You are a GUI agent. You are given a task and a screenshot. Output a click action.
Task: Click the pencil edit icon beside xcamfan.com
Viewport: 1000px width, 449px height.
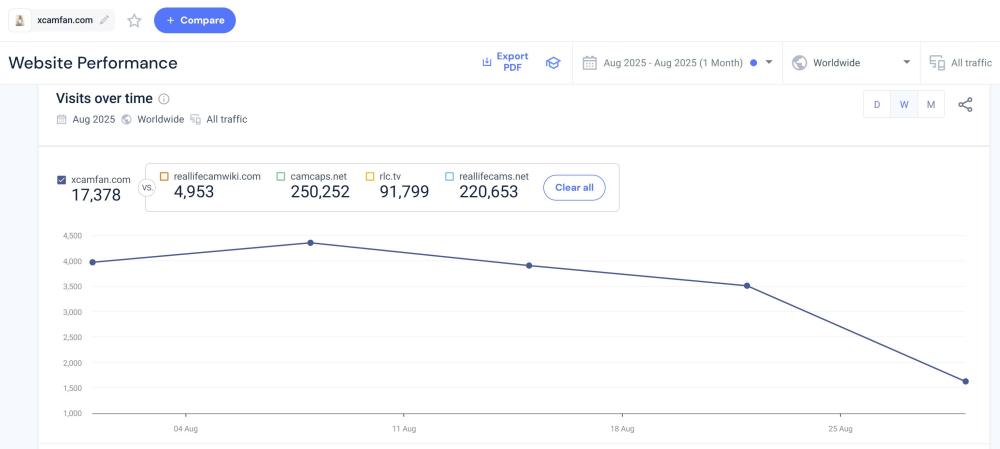coord(104,20)
